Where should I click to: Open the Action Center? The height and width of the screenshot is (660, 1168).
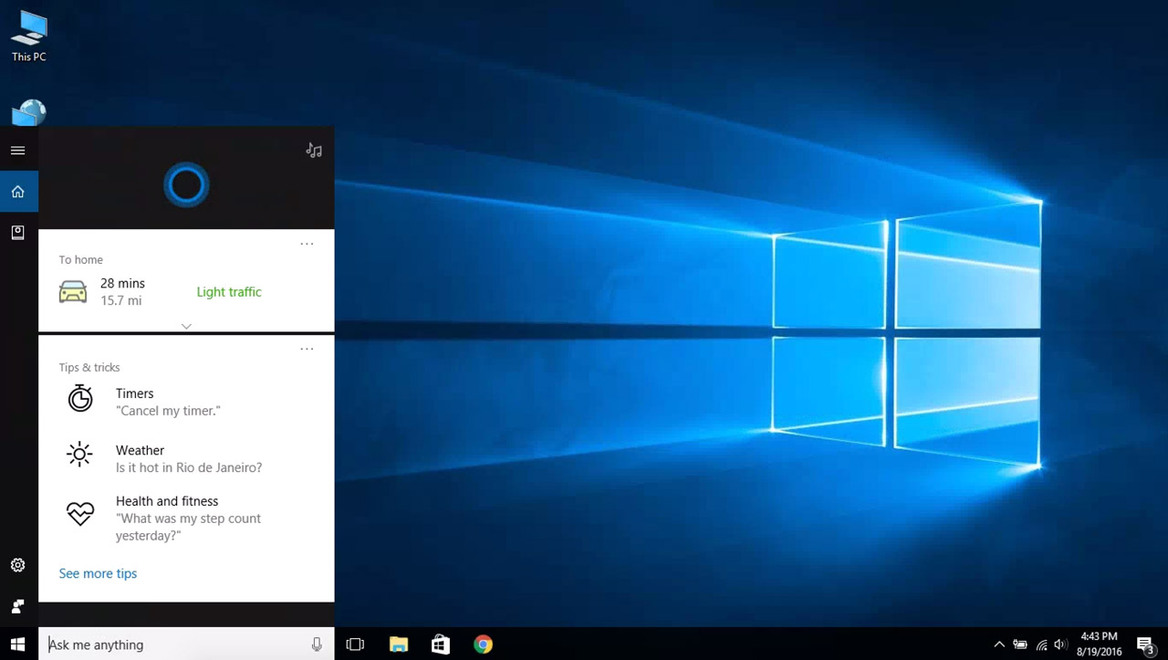coord(1146,645)
